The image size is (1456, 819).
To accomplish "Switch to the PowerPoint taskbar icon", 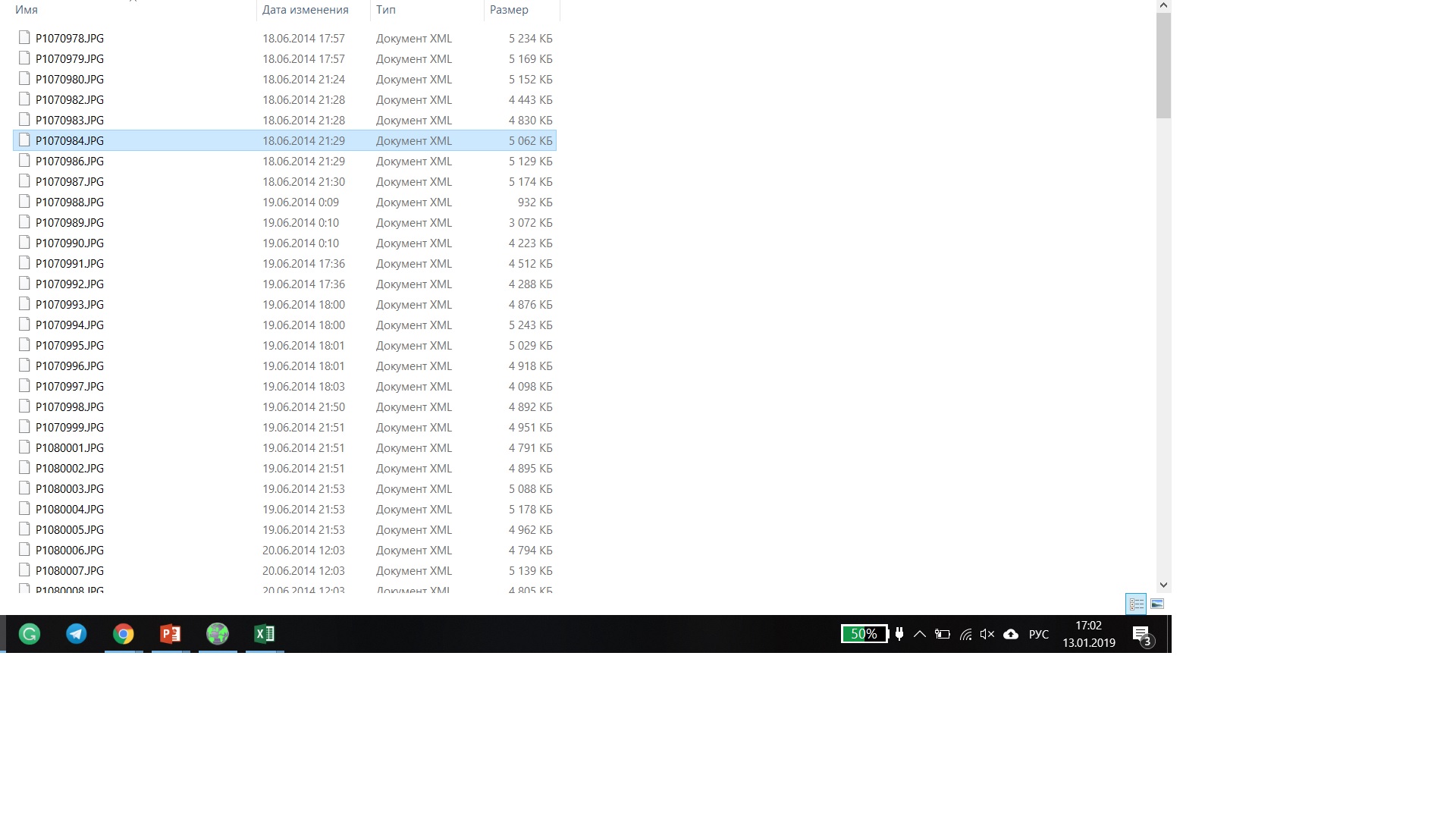I will 171,634.
